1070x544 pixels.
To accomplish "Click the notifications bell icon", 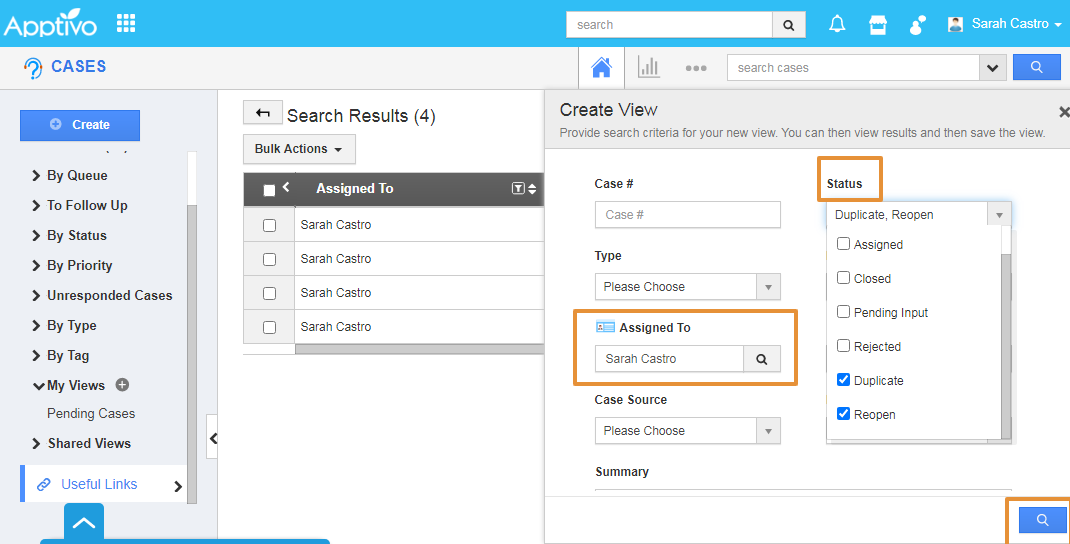I will point(837,25).
